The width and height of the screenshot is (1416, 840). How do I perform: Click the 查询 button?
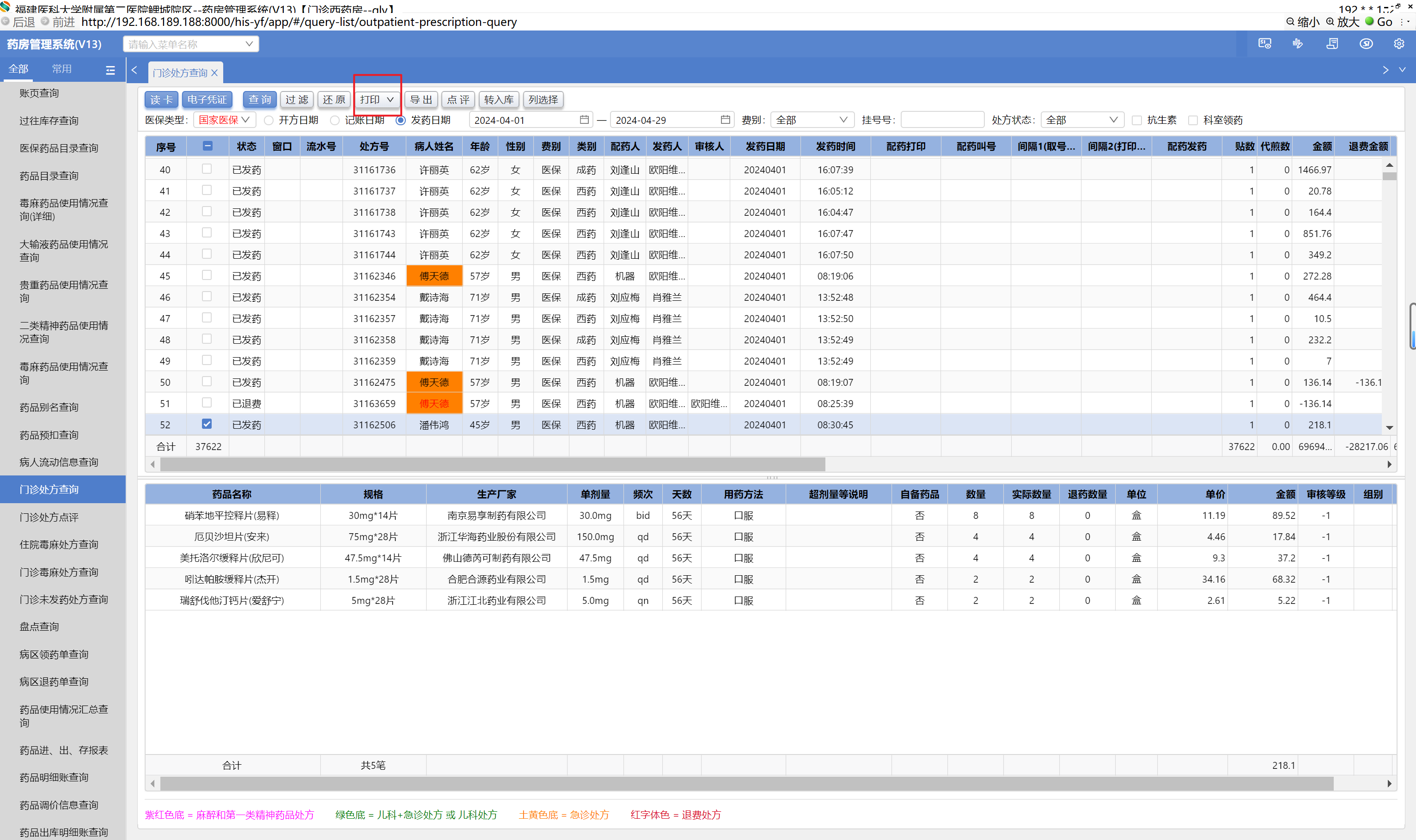(260, 100)
